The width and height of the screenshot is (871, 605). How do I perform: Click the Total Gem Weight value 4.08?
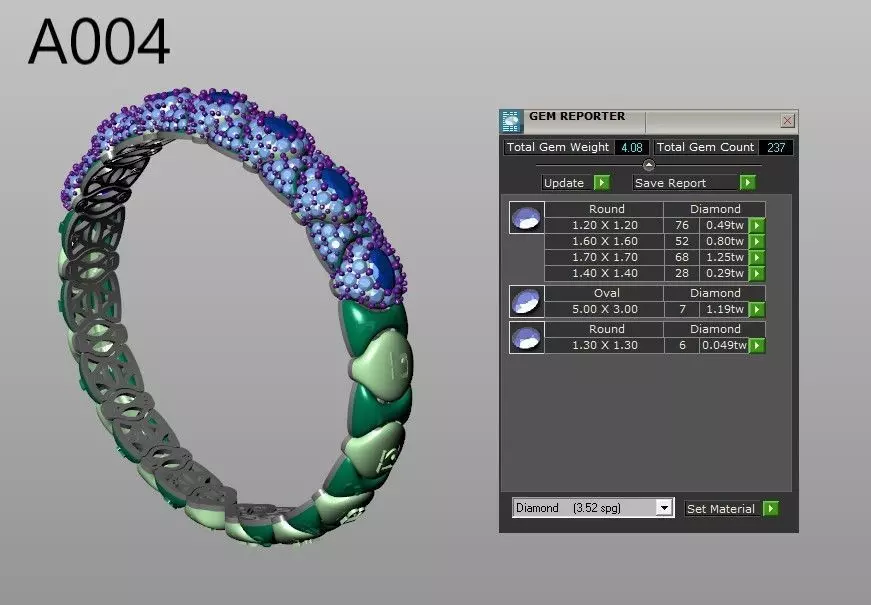tap(632, 147)
